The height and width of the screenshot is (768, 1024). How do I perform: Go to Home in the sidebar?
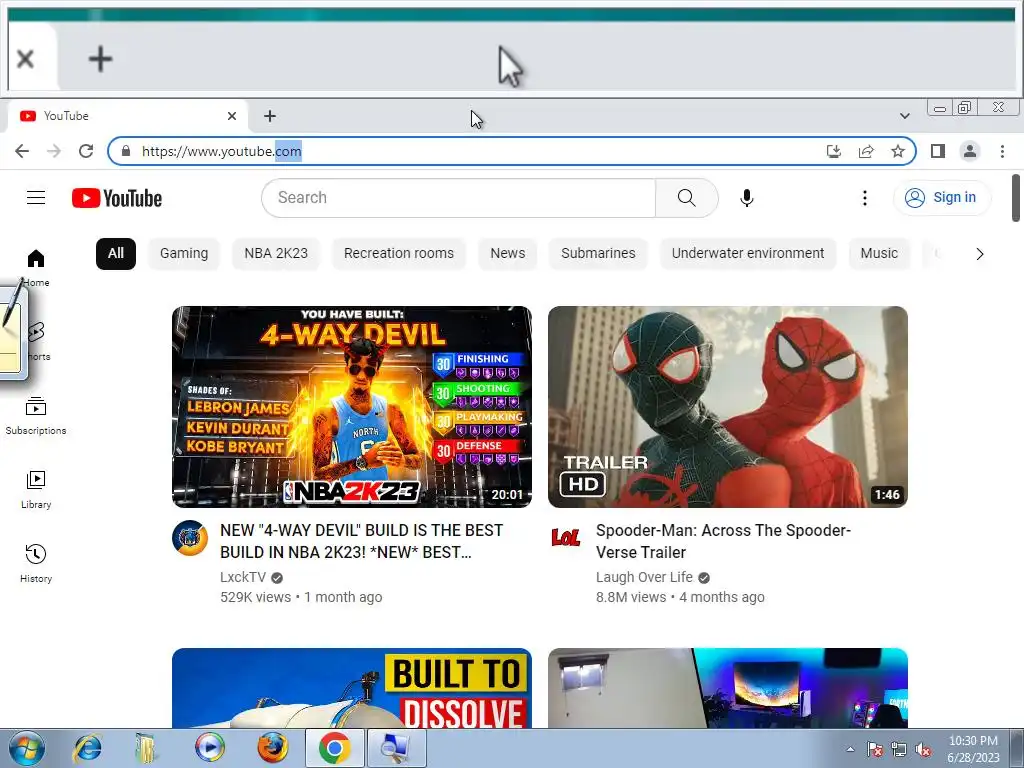tap(36, 268)
